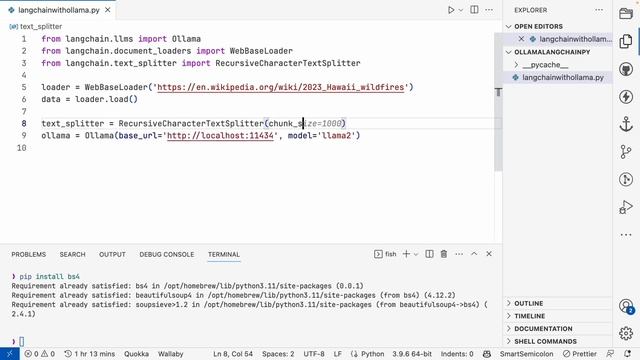Screen dimensions: 640x360
Task: Create new terminal with plus icon
Action: [406, 254]
